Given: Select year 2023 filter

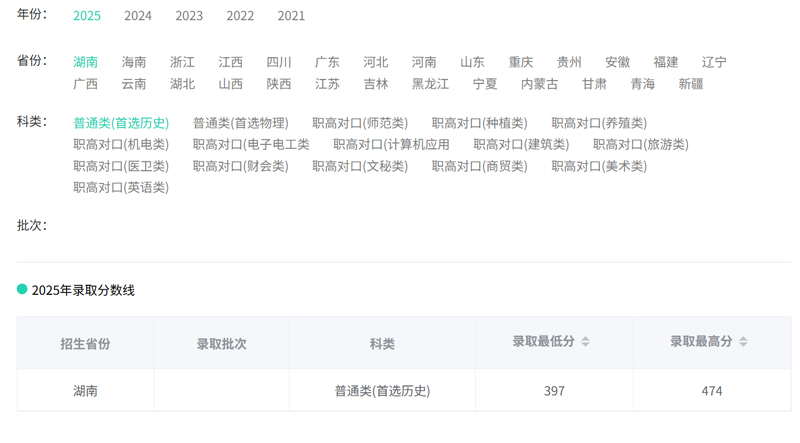Looking at the screenshot, I should (x=189, y=16).
